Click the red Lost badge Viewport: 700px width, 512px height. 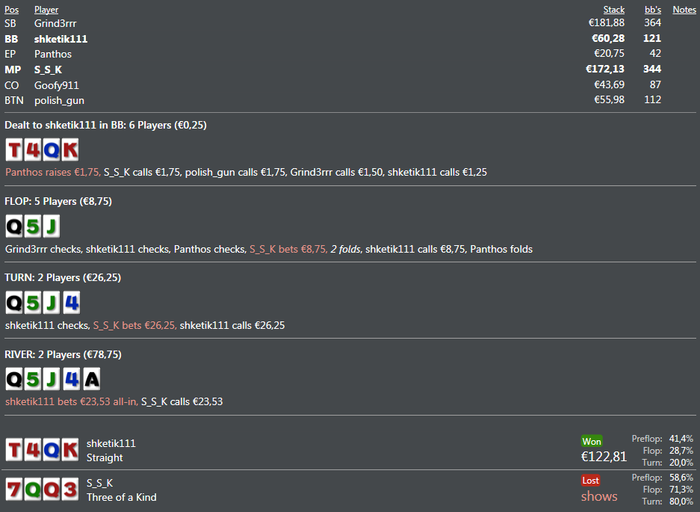click(x=590, y=480)
